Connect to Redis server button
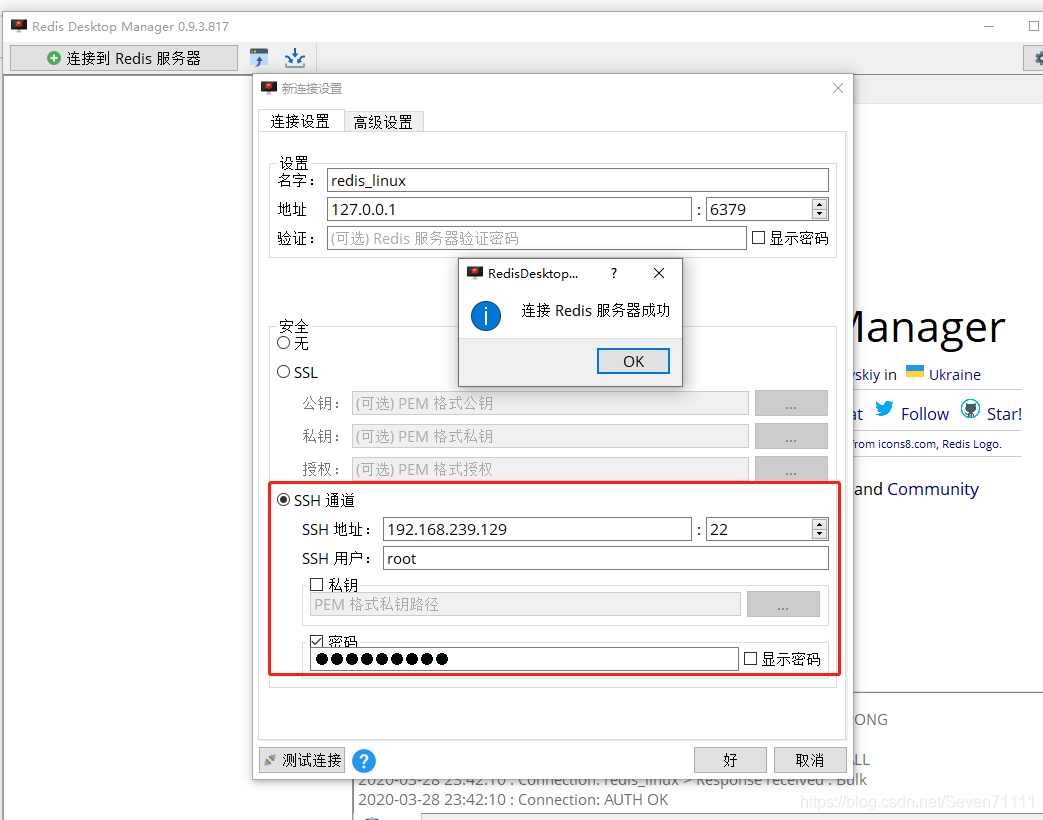Screen dimensions: 1043x820 point(124,59)
